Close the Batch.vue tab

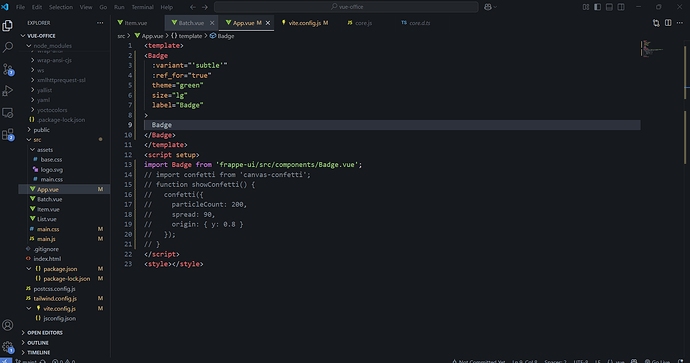point(212,23)
